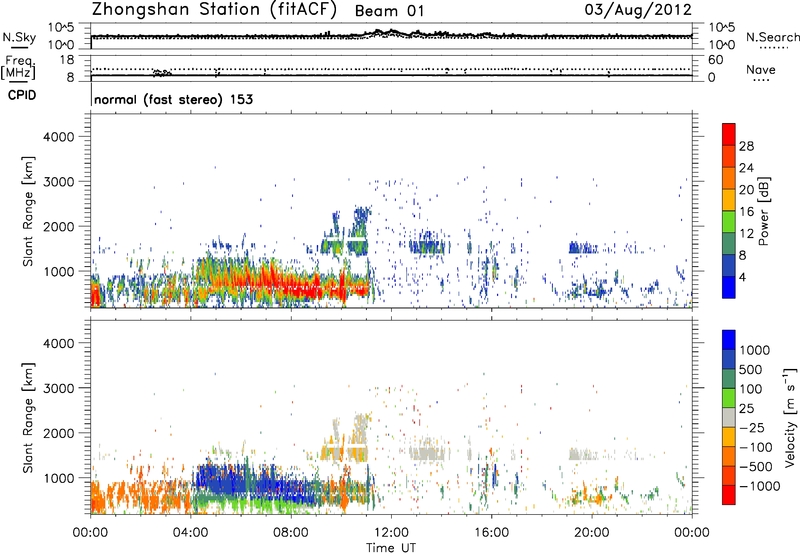Click the 'Velocity [m s-1]' colorbar title
Viewport: 800px width, 554px height.
pyautogui.click(x=790, y=417)
